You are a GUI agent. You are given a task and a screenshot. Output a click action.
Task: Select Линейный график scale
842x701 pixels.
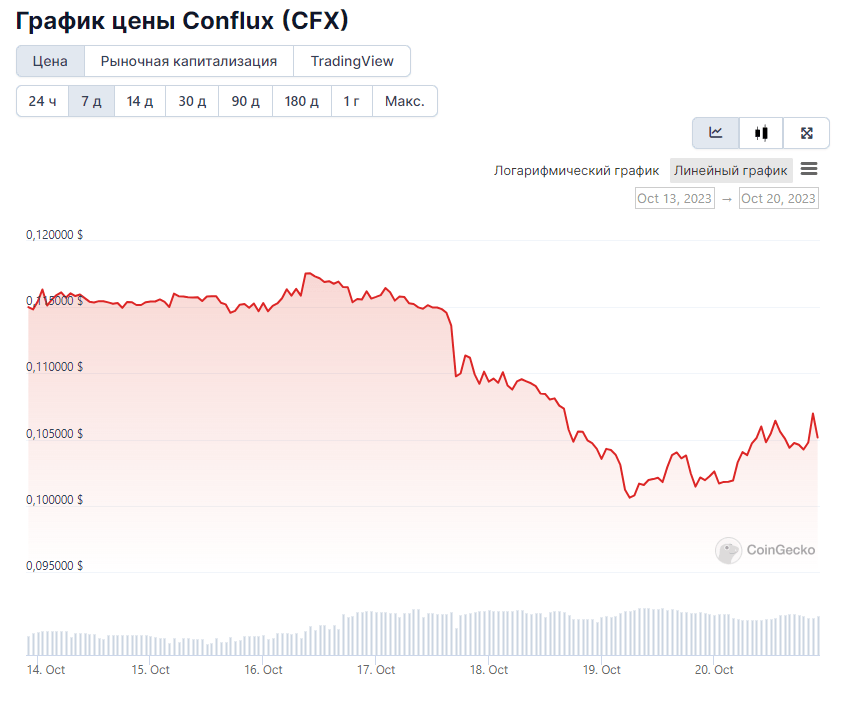click(731, 170)
